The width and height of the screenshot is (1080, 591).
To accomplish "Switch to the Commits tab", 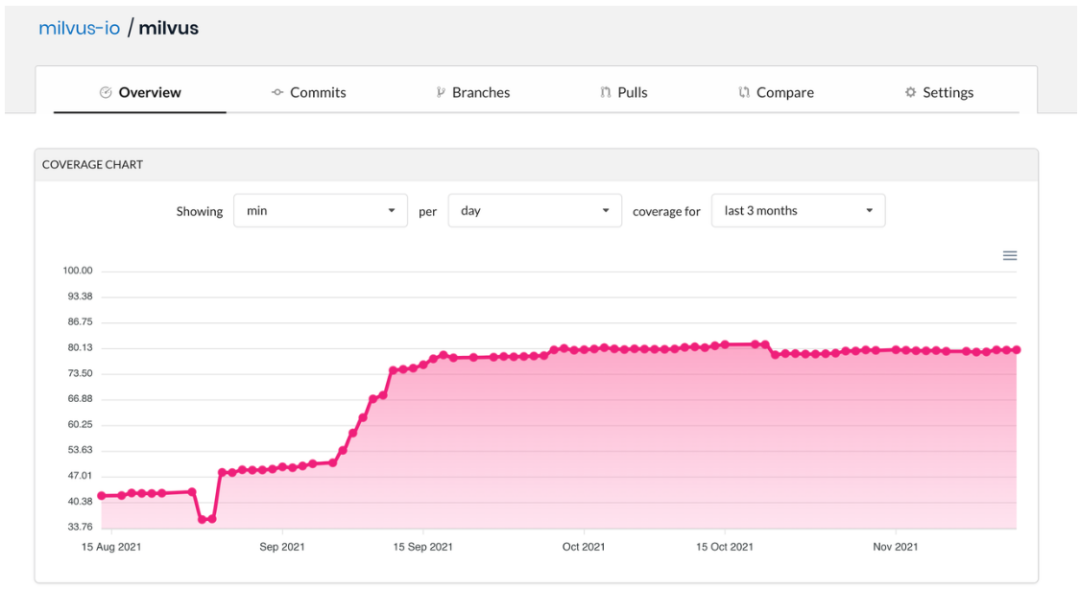I will (317, 93).
